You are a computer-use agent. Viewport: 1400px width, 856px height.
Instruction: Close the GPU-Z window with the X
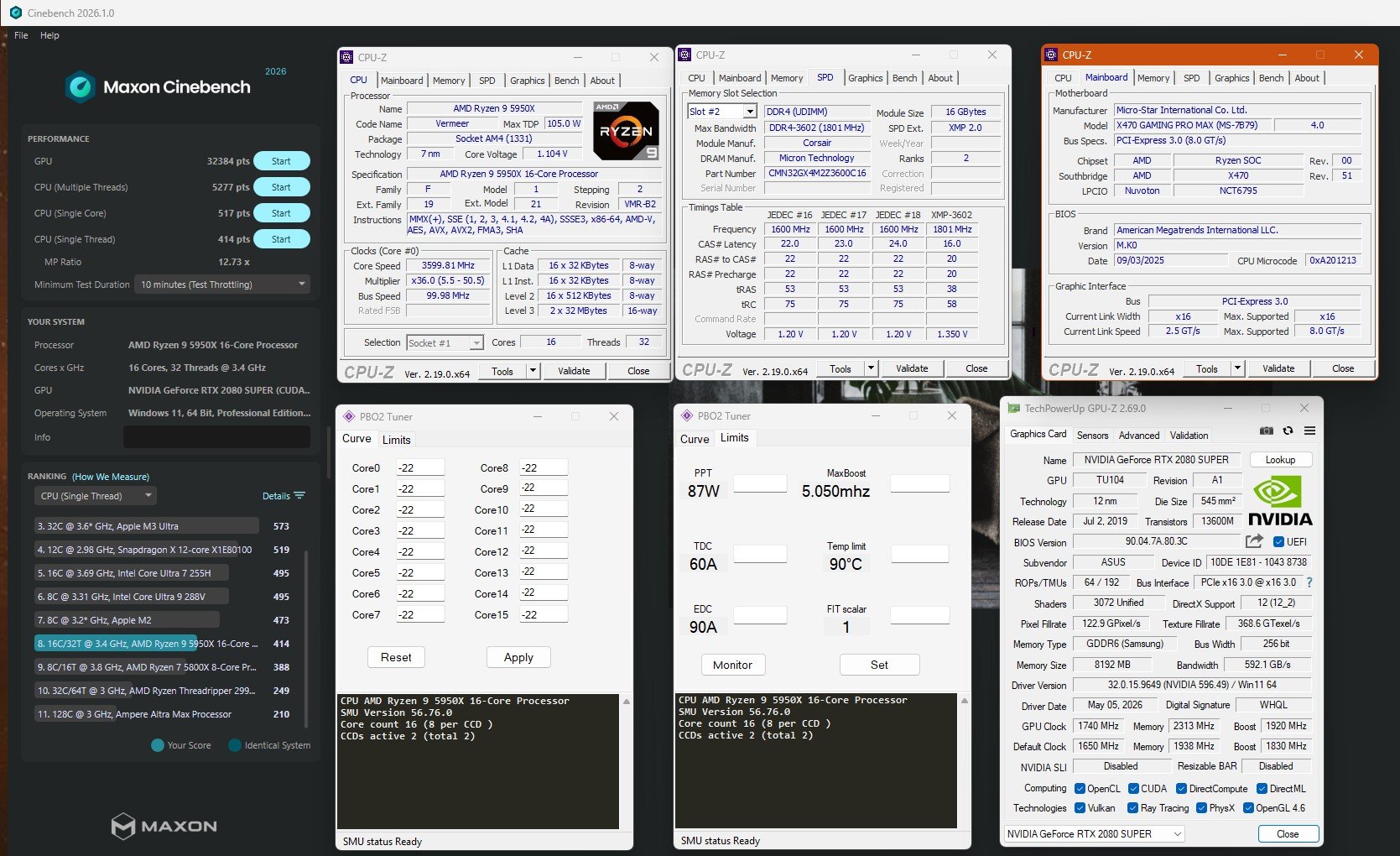[1304, 408]
